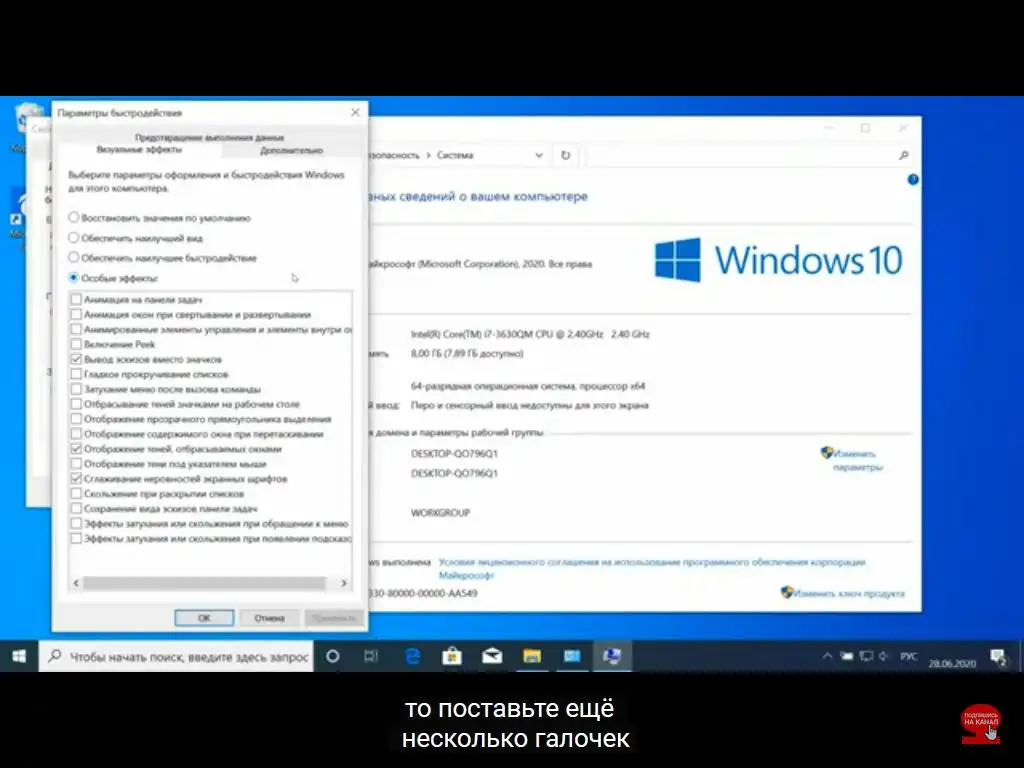The height and width of the screenshot is (768, 1024).
Task: Expand the address bar history dropdown chevron
Action: (539, 155)
